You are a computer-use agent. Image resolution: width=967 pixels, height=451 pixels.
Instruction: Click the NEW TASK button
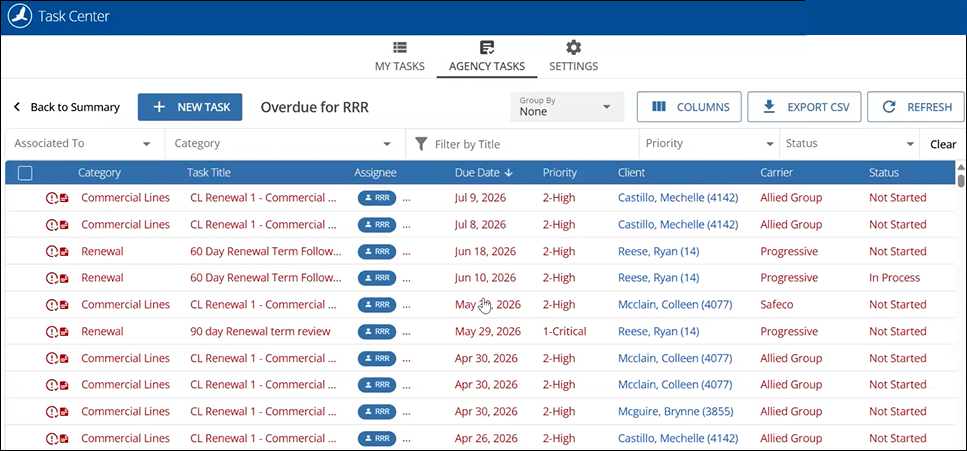tap(190, 107)
